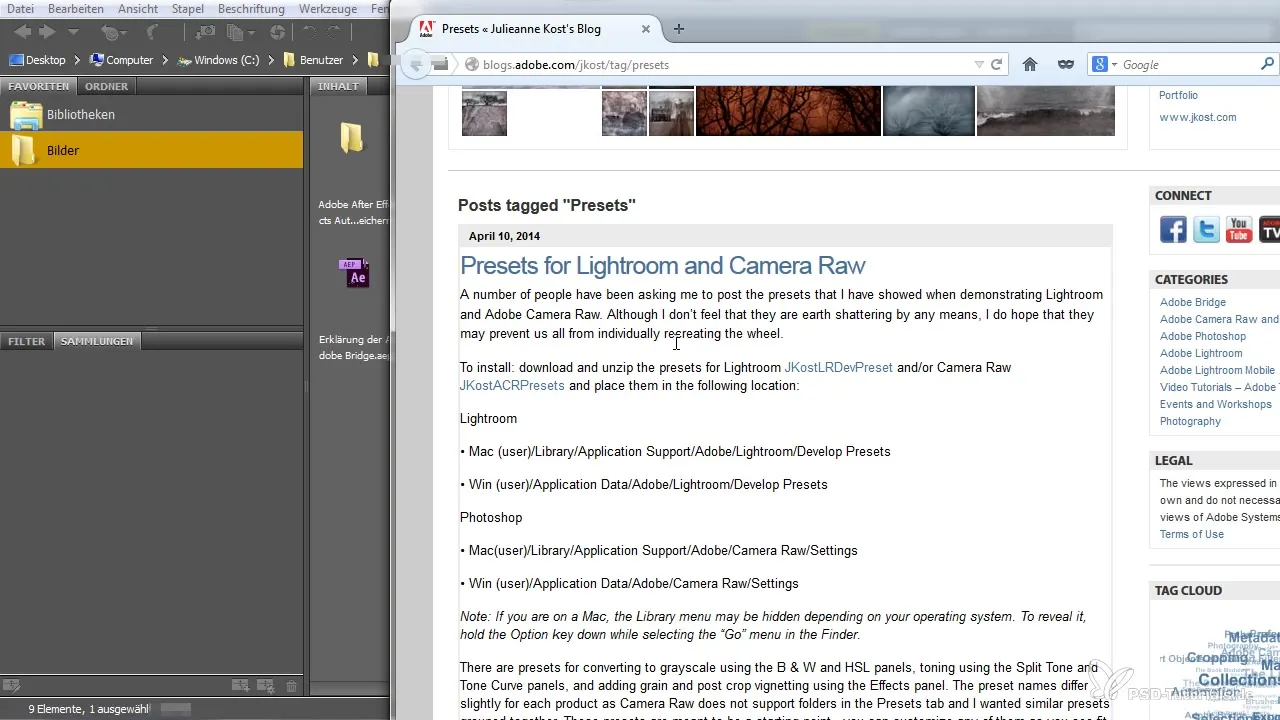
Task: Select the folder thumbnail in Inhalt panel
Action: pos(352,138)
